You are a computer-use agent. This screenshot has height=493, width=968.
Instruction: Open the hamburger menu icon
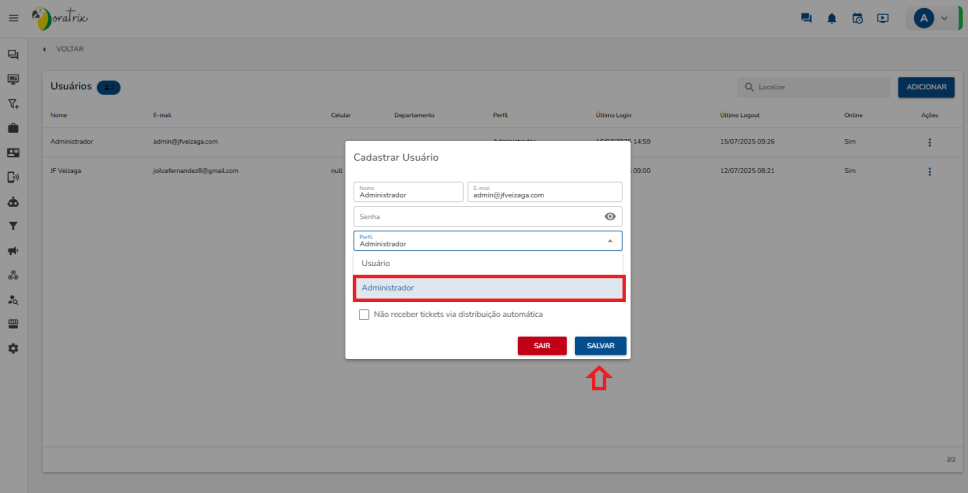click(14, 18)
